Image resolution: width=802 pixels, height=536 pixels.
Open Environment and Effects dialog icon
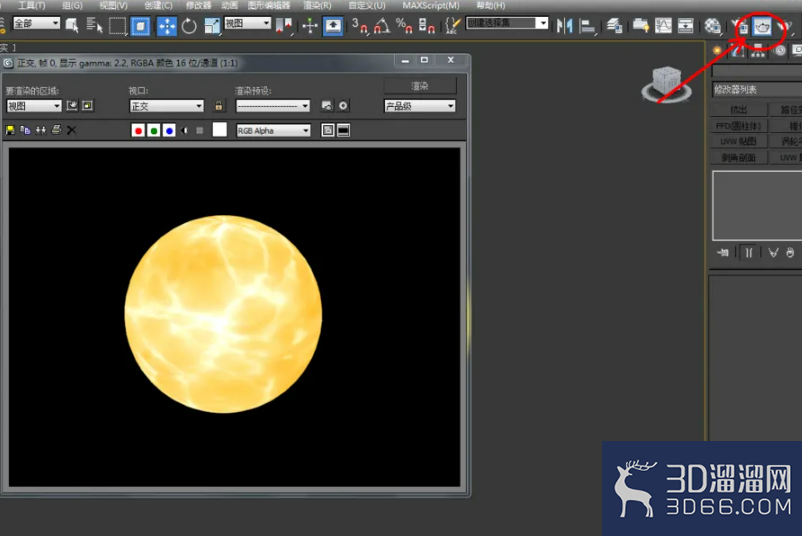click(x=343, y=106)
